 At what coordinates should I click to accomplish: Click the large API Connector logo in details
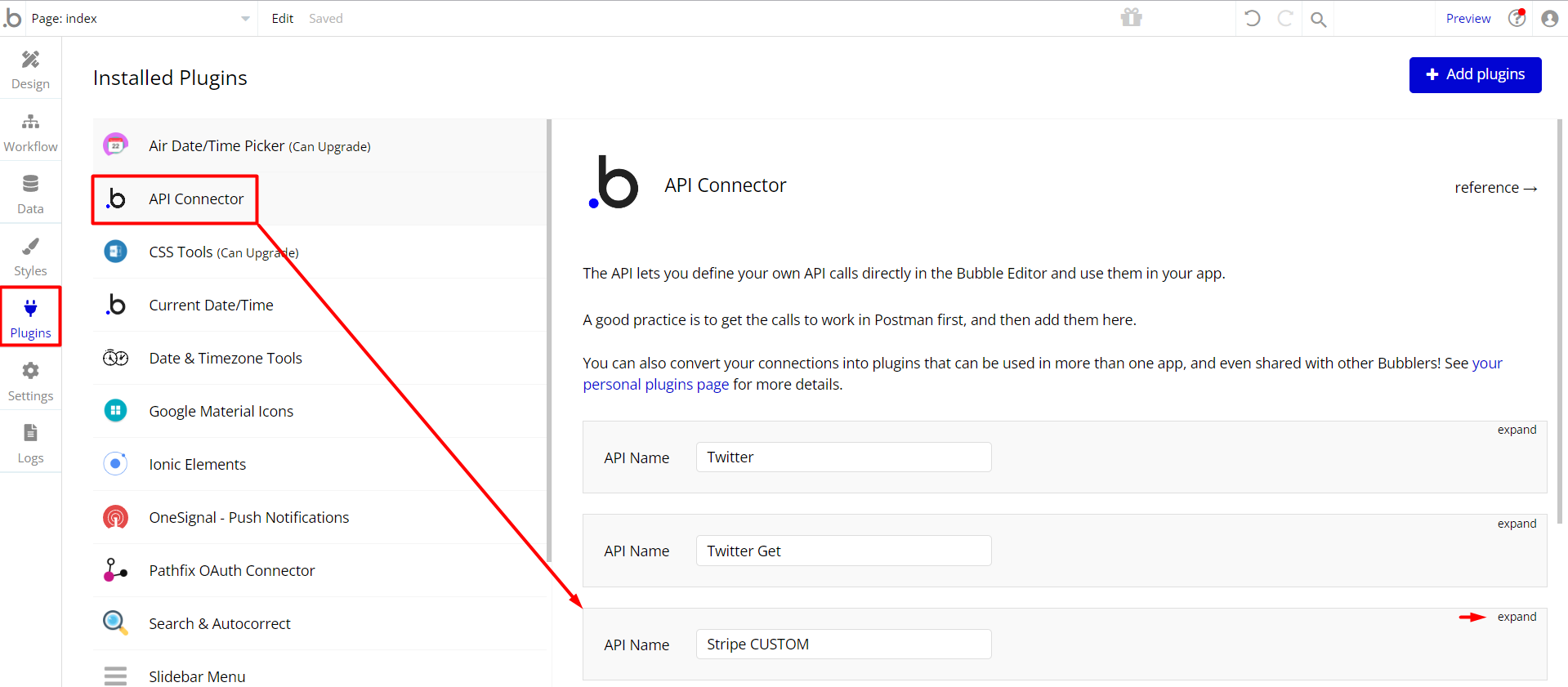point(613,182)
